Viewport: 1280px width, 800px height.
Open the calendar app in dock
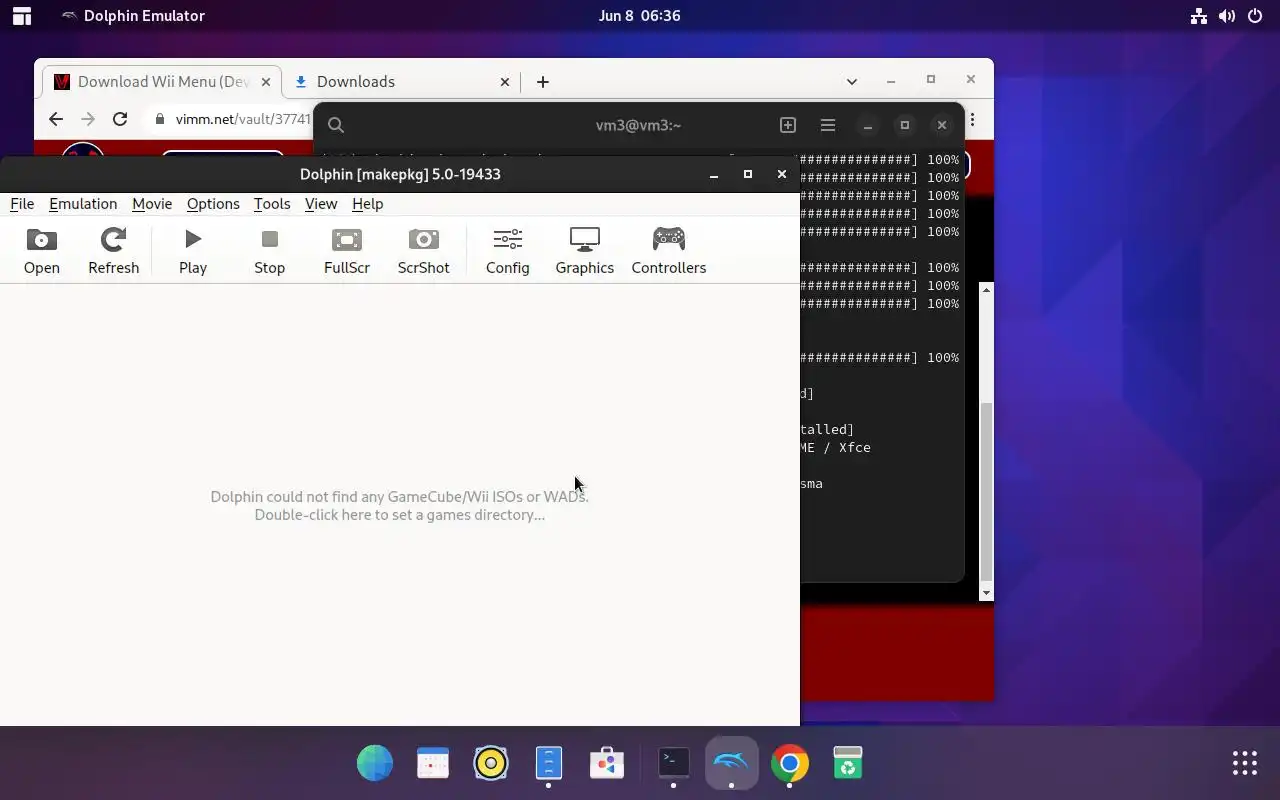433,763
